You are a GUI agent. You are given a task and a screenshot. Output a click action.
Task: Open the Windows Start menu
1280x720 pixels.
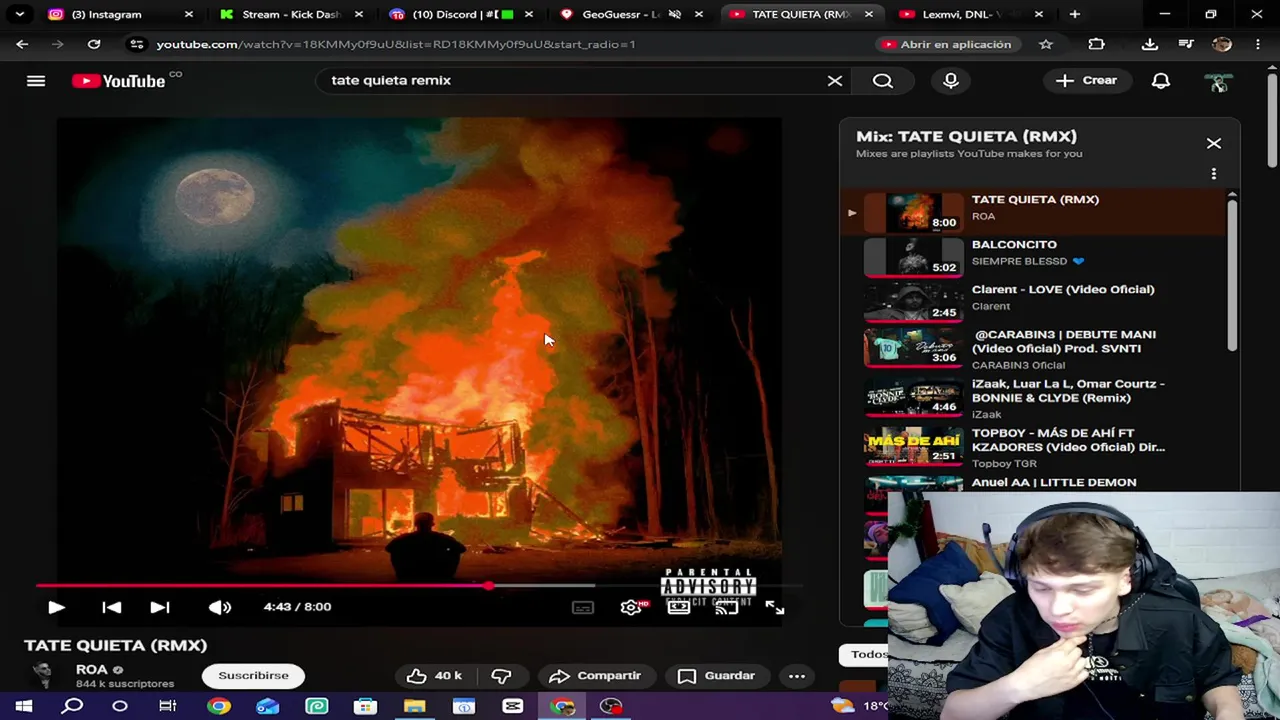[24, 707]
